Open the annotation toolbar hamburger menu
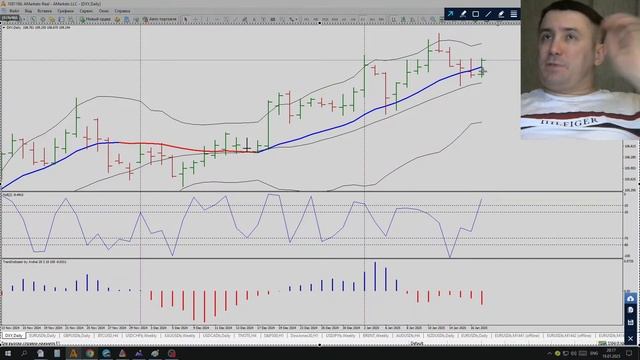 [513, 14]
